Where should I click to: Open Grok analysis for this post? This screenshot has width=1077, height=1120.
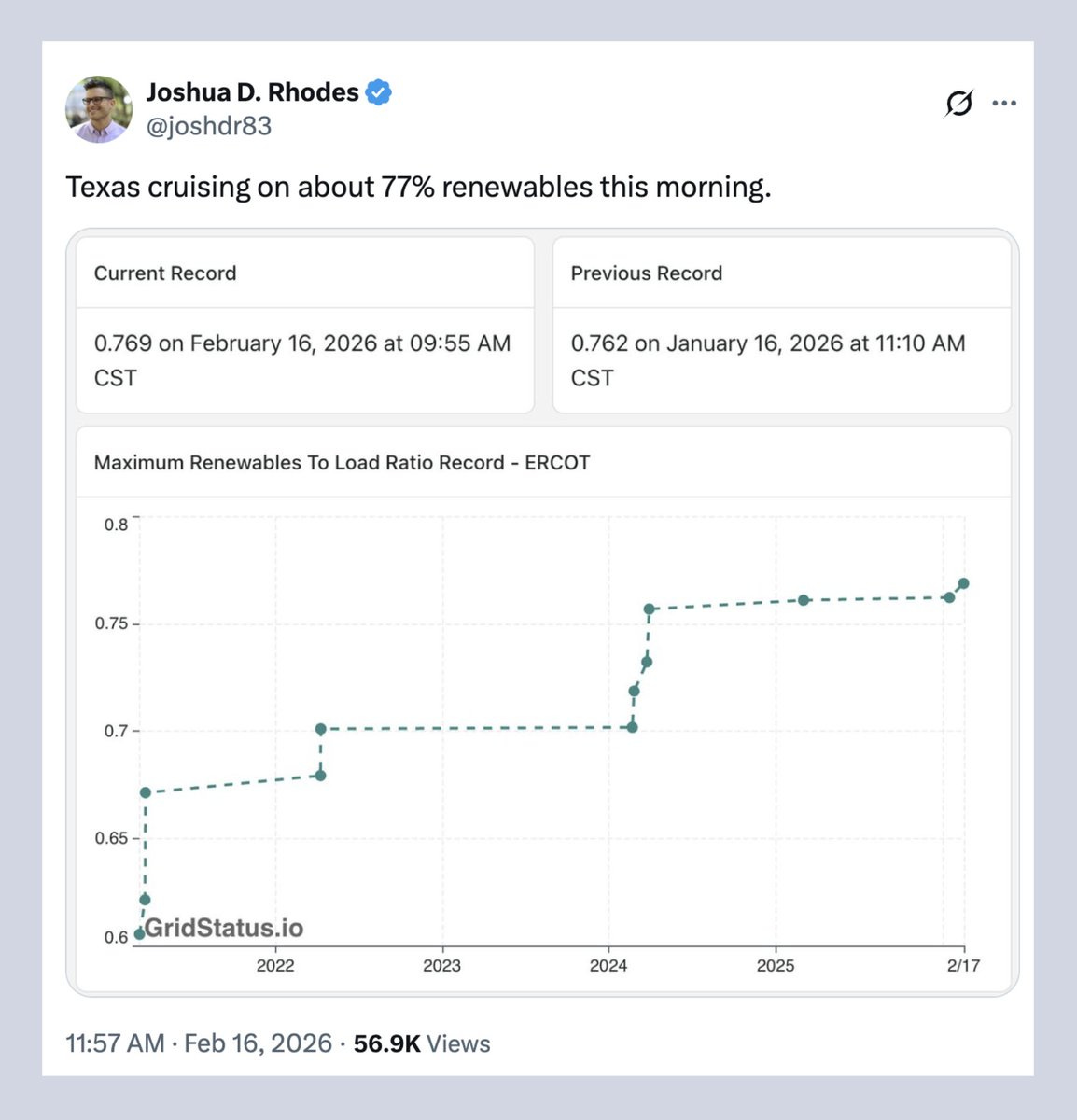click(960, 103)
